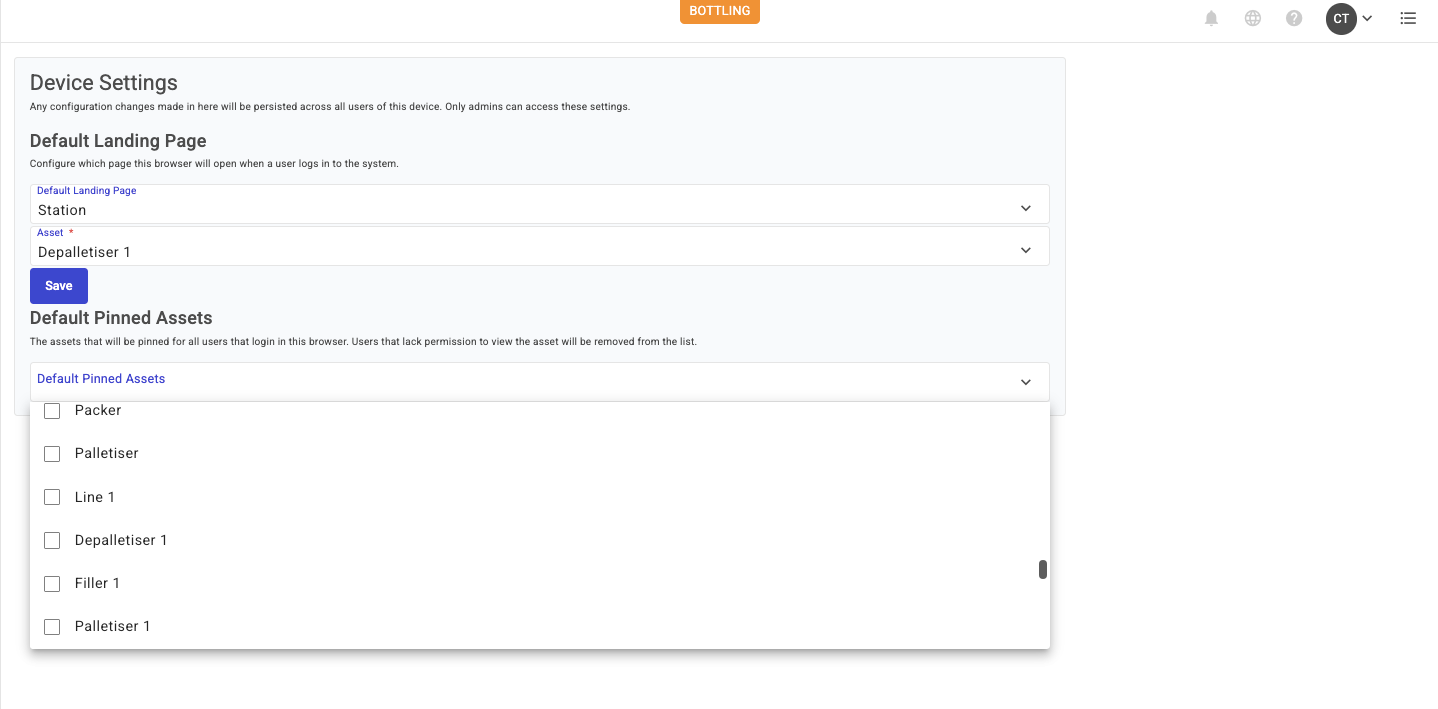Toggle the Filler 1 checkbox

(x=52, y=583)
